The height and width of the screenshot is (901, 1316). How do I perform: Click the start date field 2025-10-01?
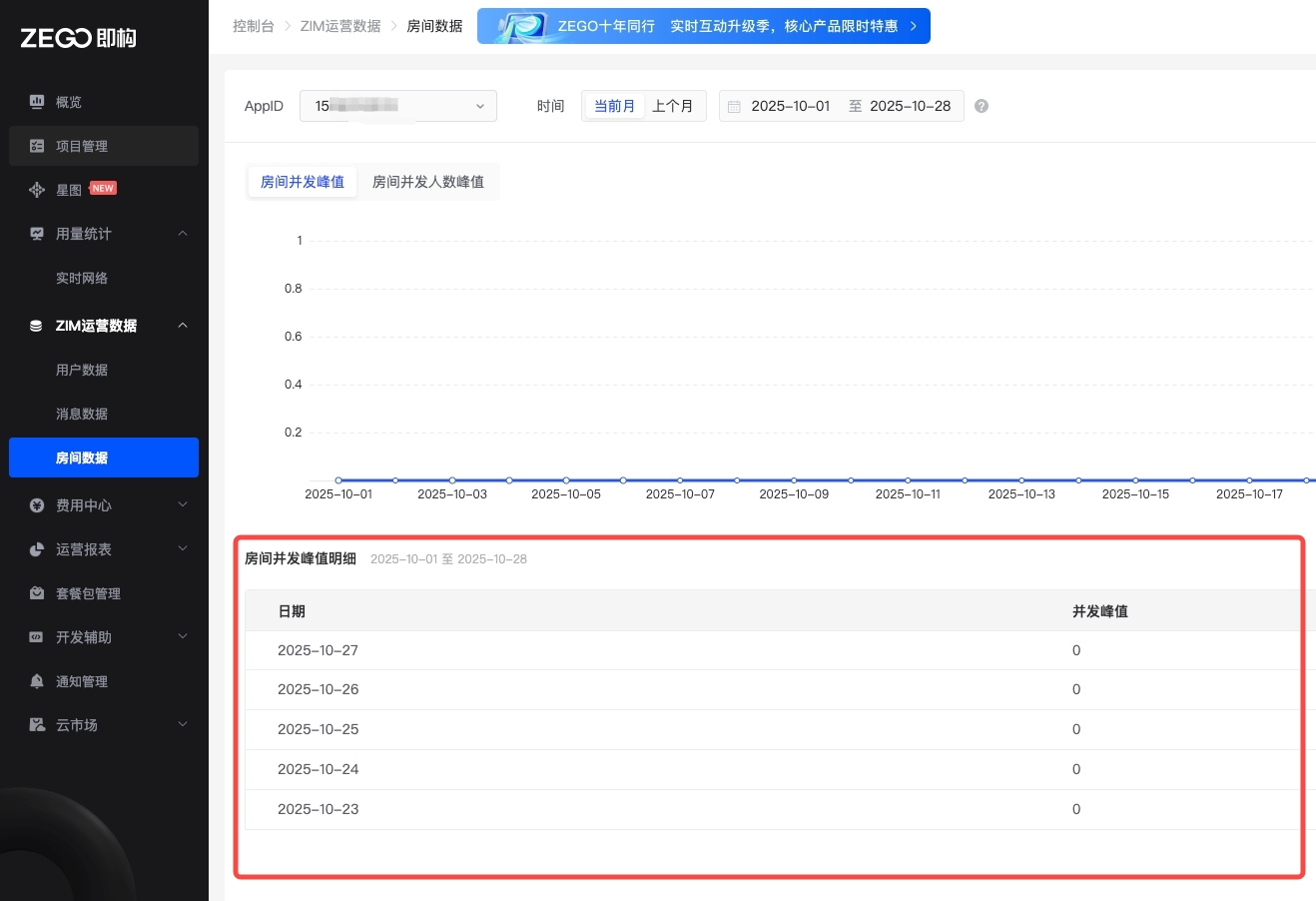coord(790,106)
